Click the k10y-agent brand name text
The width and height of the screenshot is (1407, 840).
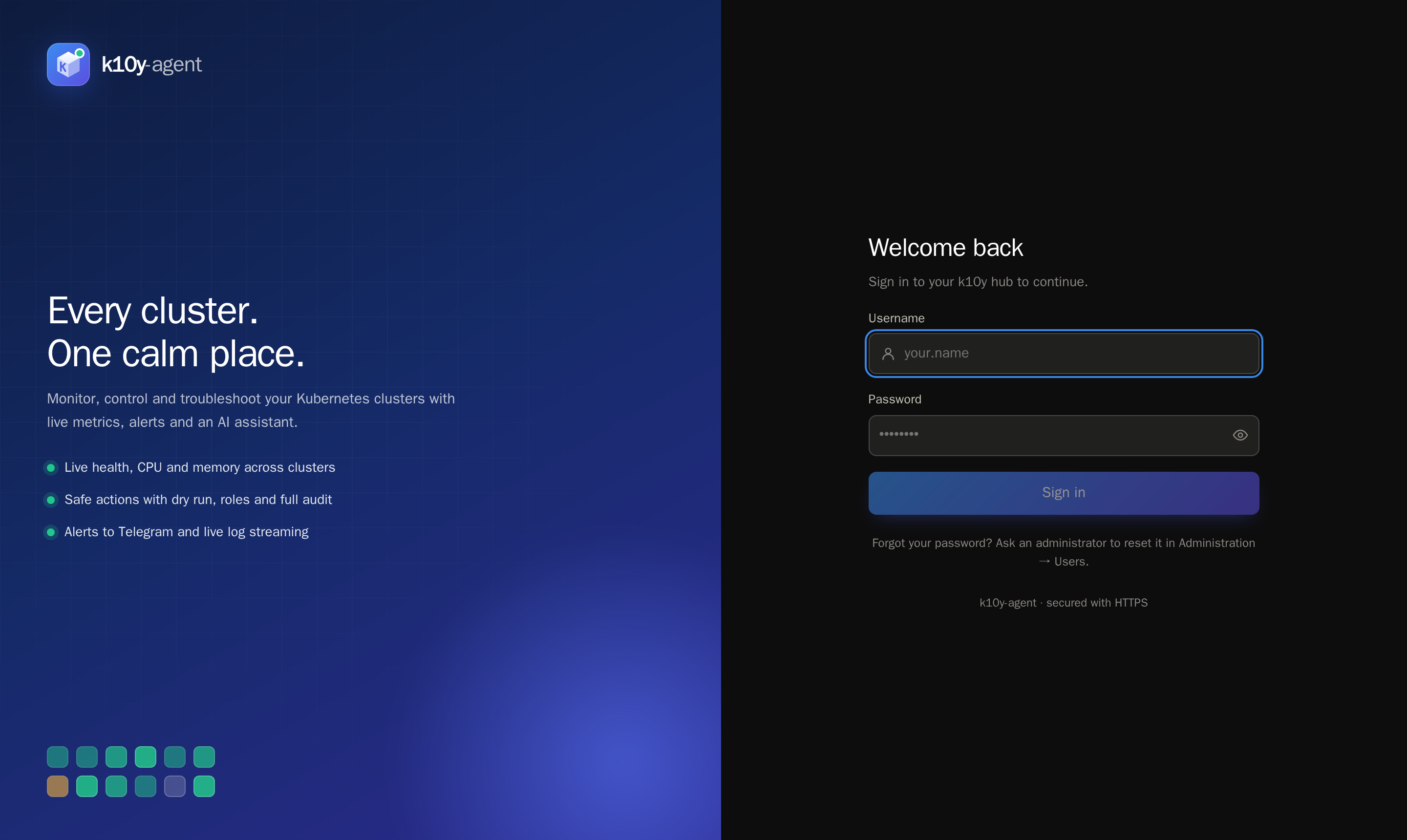[152, 64]
